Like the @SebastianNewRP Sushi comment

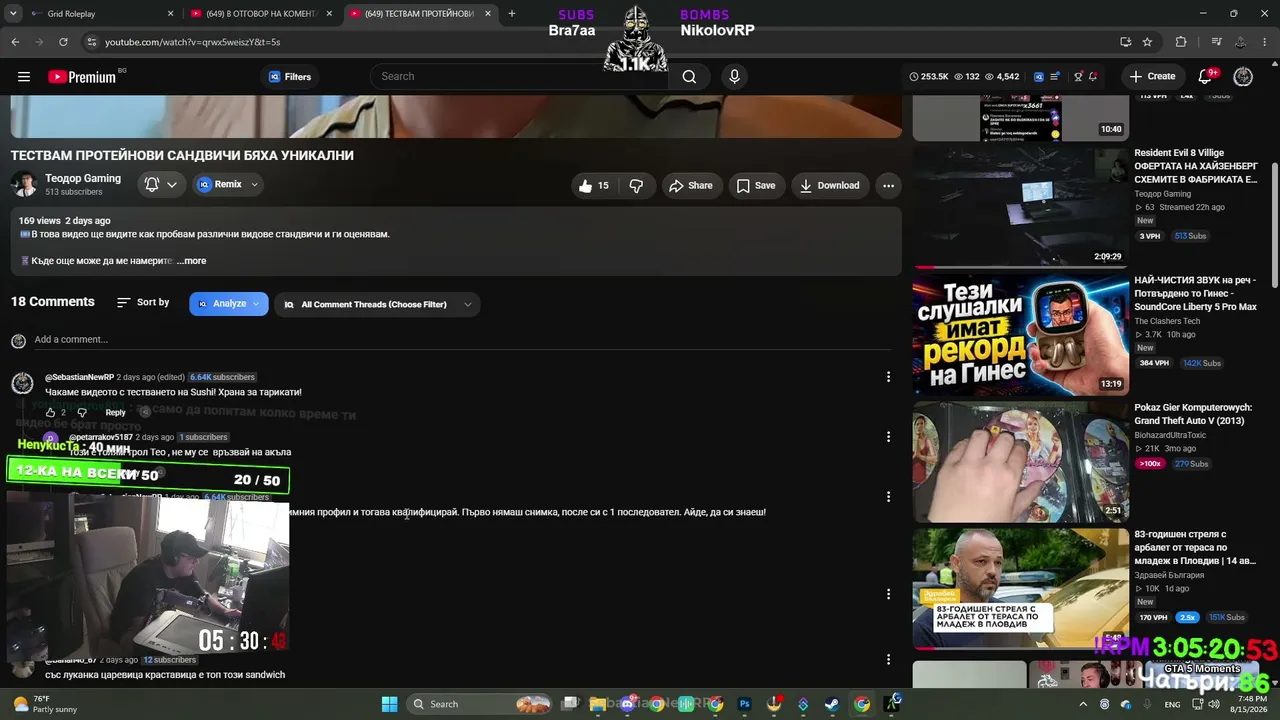click(x=50, y=412)
